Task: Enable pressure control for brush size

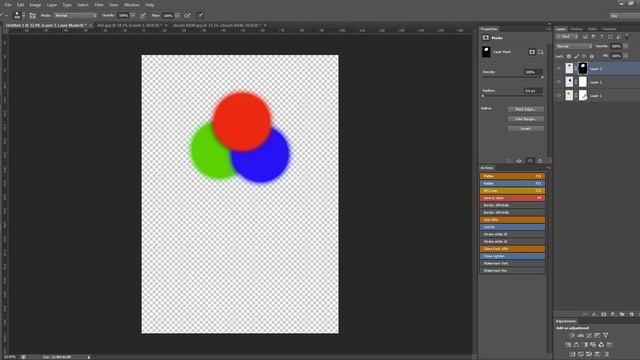Action: [200, 16]
